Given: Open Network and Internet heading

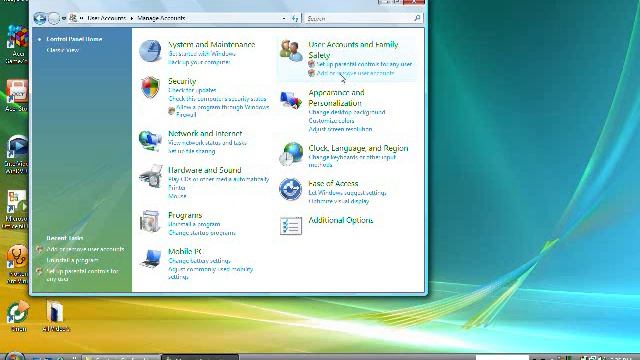Looking at the screenshot, I should coord(205,133).
